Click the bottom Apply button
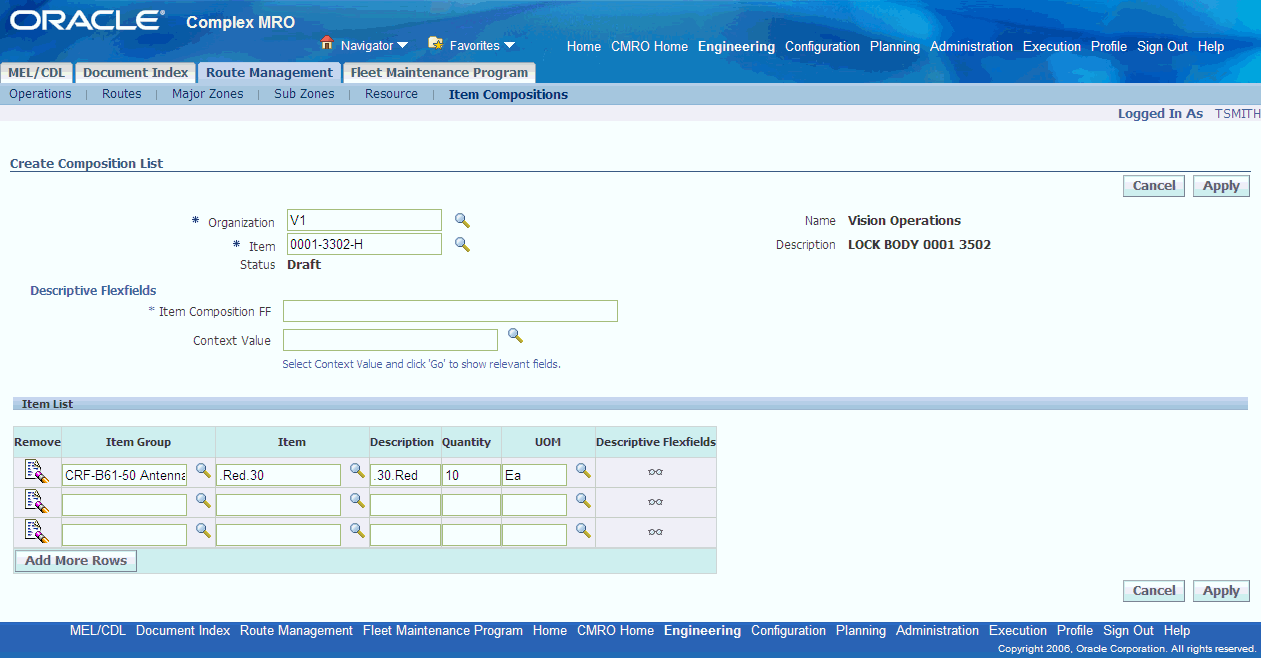The image size is (1261, 658). tap(1221, 591)
